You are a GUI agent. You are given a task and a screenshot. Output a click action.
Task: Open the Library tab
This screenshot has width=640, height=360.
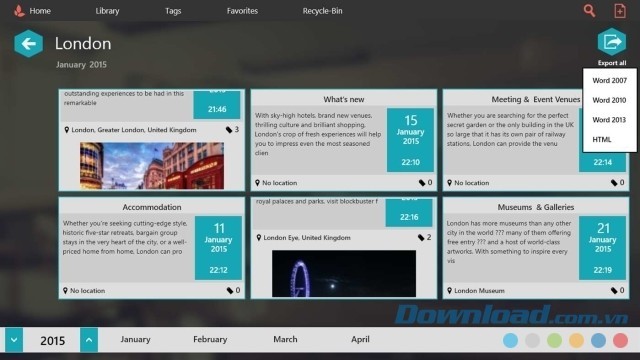(107, 11)
